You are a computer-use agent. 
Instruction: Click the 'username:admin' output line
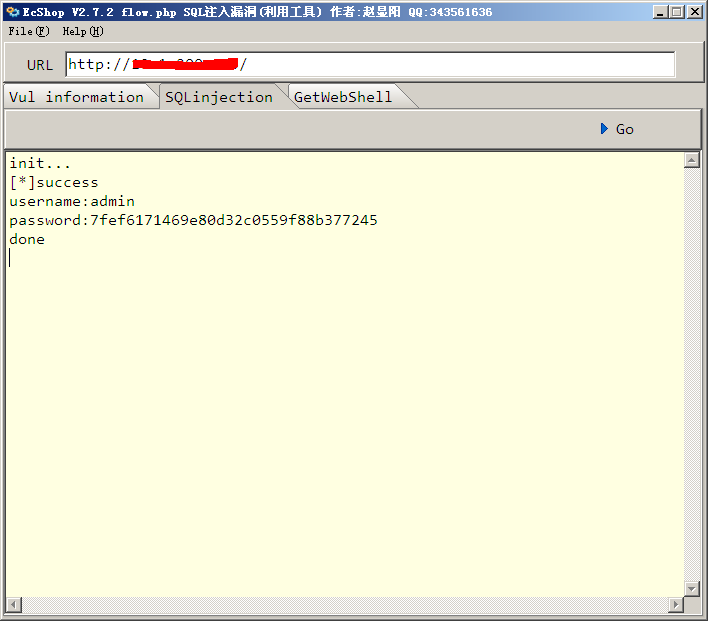(72, 201)
